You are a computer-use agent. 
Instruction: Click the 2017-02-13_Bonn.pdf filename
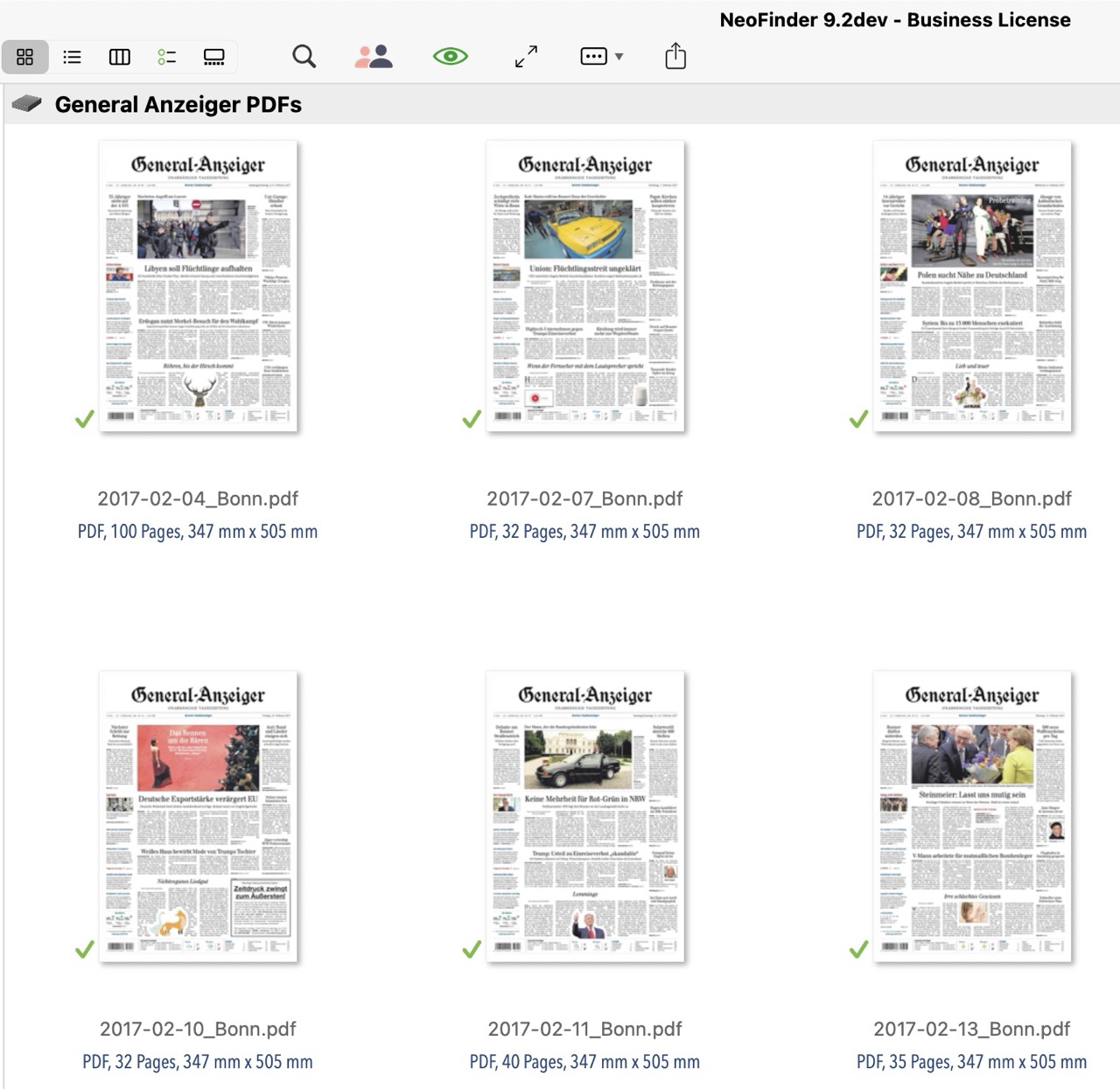tap(971, 1029)
